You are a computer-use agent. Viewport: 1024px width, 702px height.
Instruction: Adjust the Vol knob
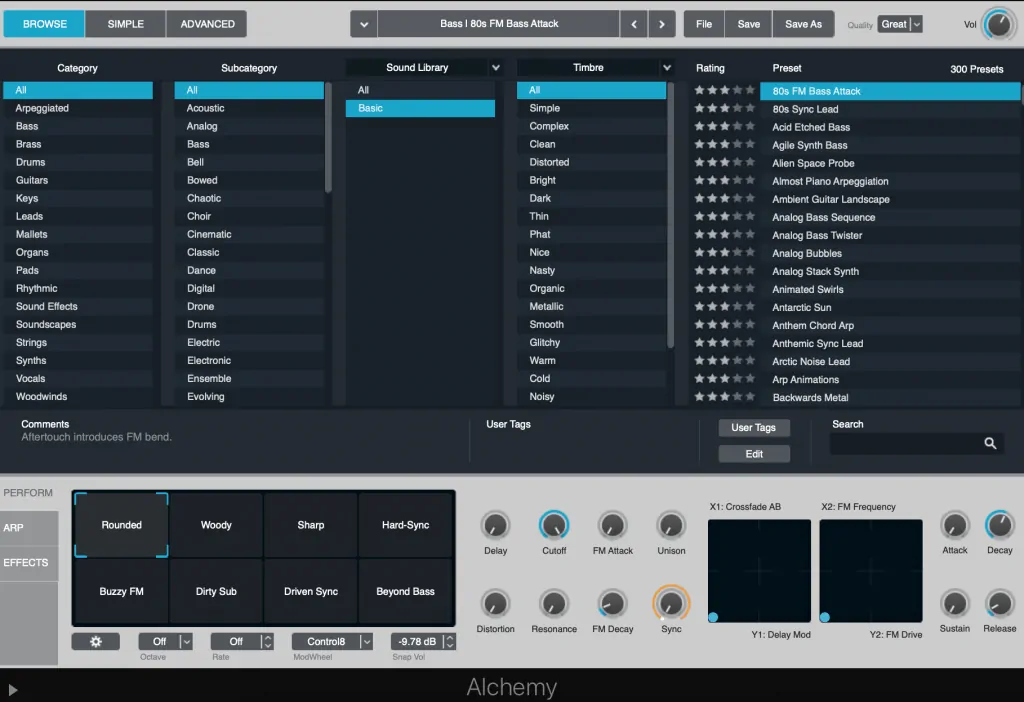[999, 24]
